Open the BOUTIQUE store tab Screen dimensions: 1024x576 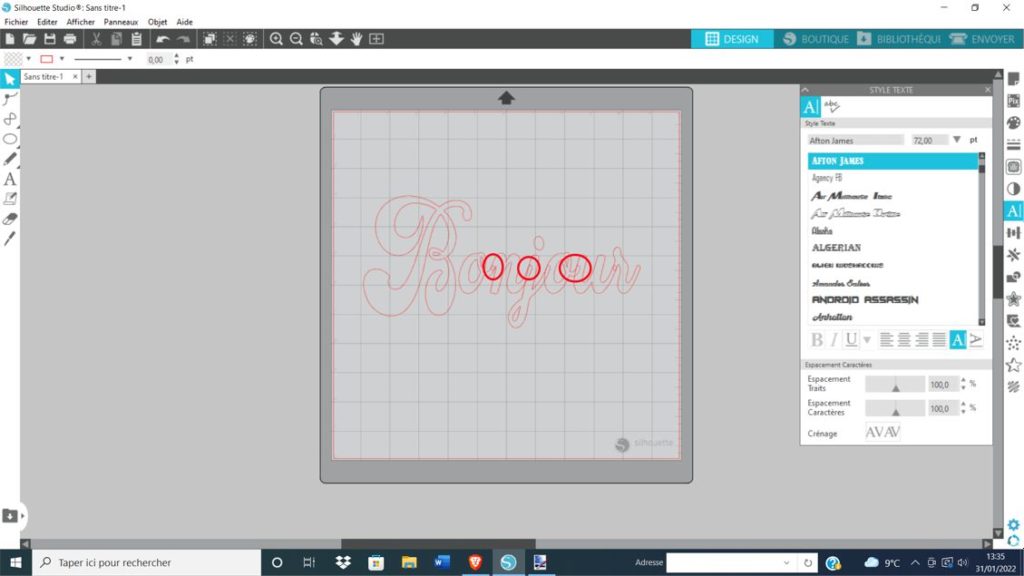point(816,39)
